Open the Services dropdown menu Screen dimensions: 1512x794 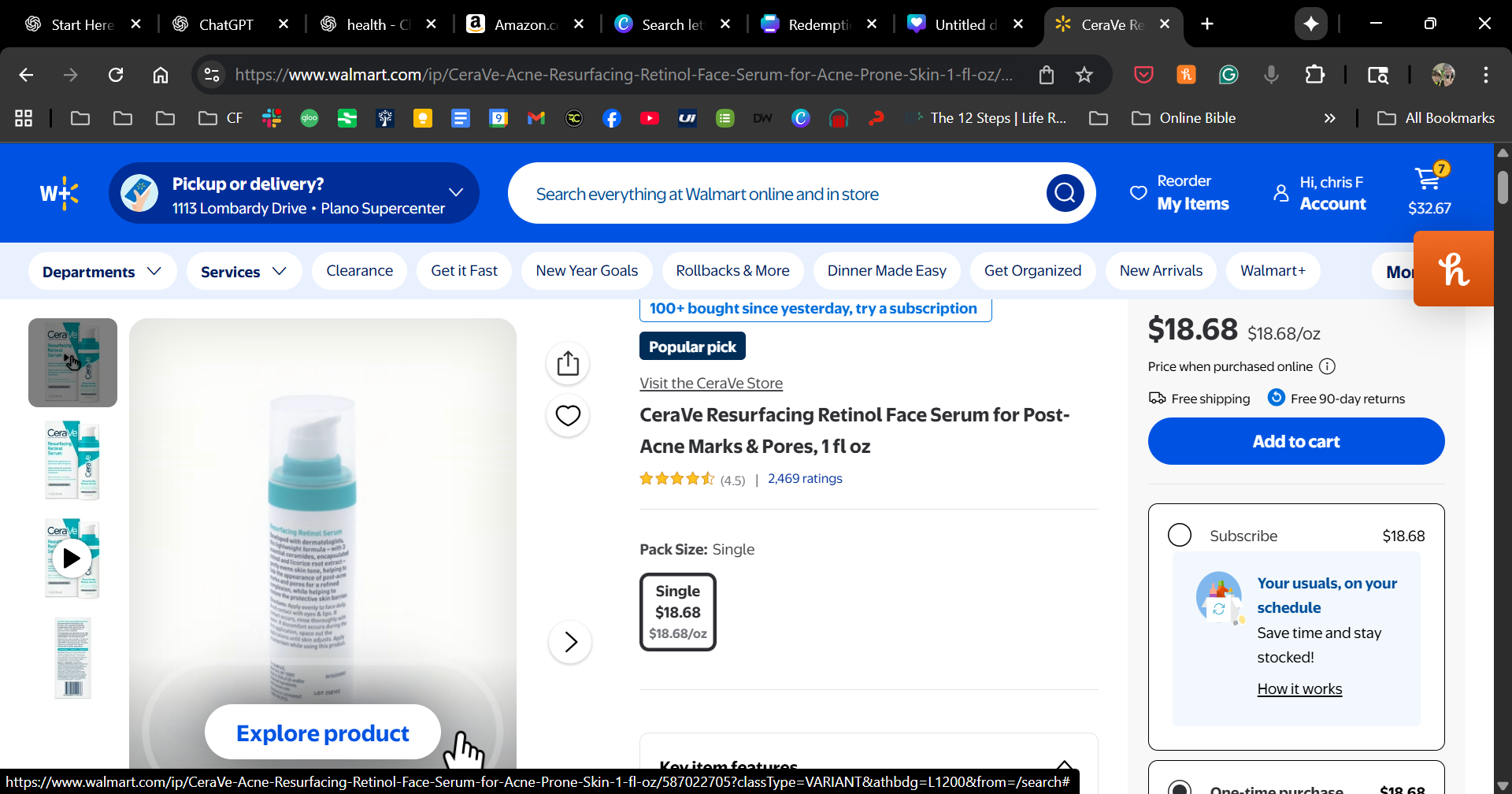[243, 271]
